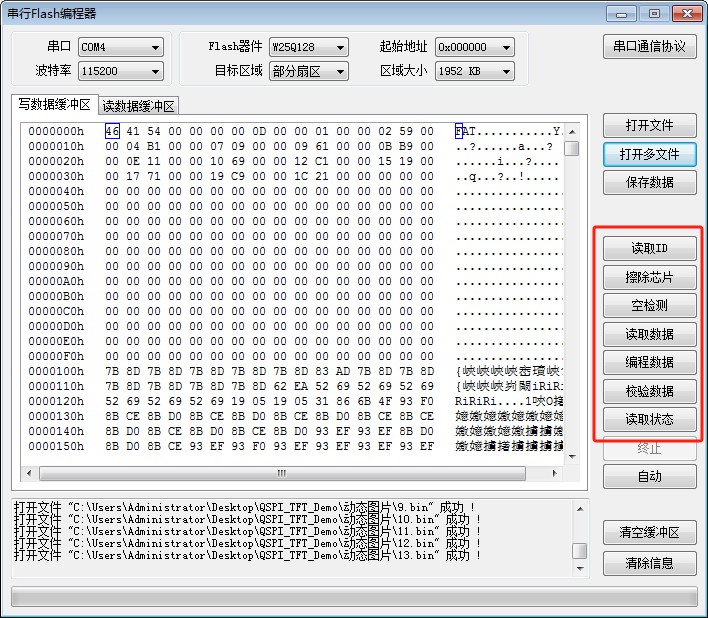Select the highlighted hex byte 46
Image resolution: width=708 pixels, height=618 pixels.
point(112,131)
